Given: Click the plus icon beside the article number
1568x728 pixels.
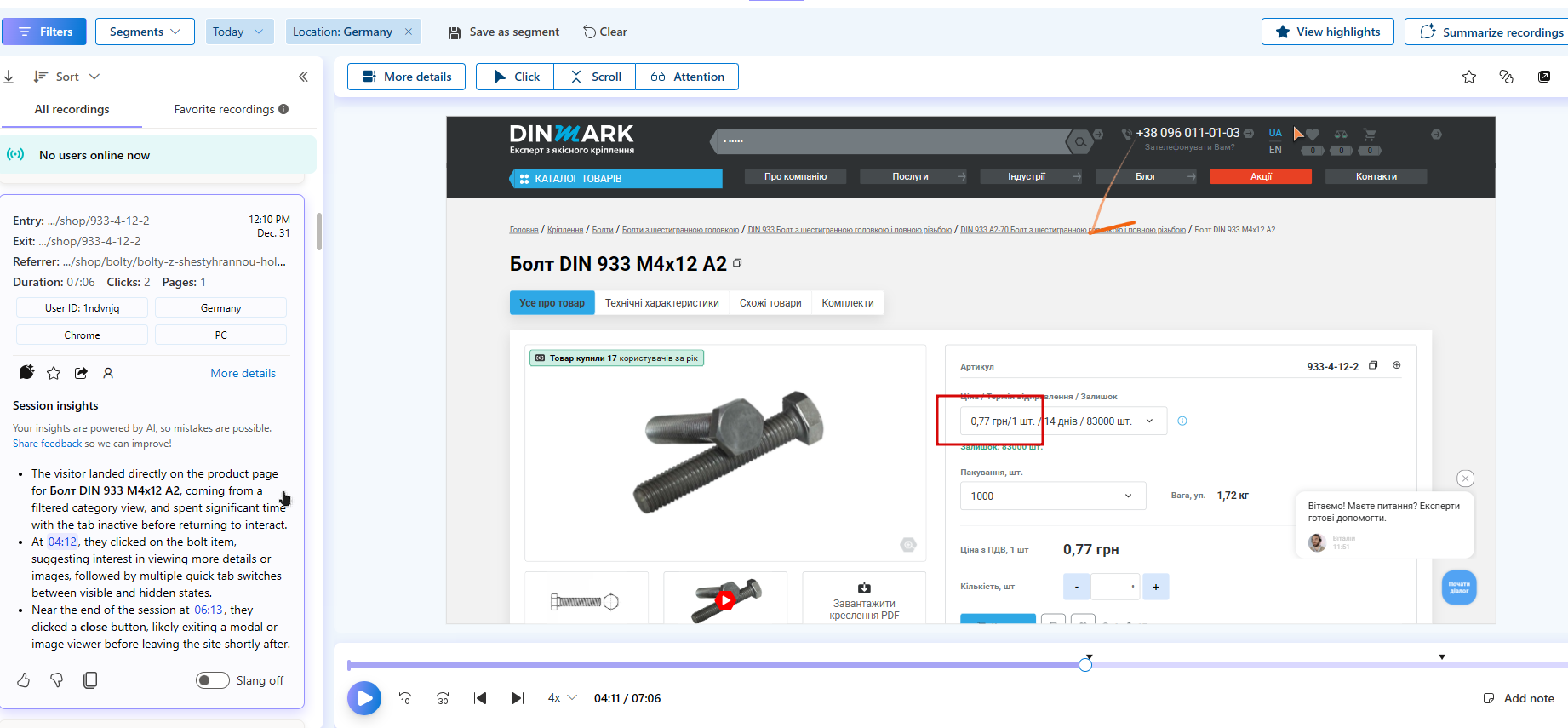Looking at the screenshot, I should [x=1397, y=365].
